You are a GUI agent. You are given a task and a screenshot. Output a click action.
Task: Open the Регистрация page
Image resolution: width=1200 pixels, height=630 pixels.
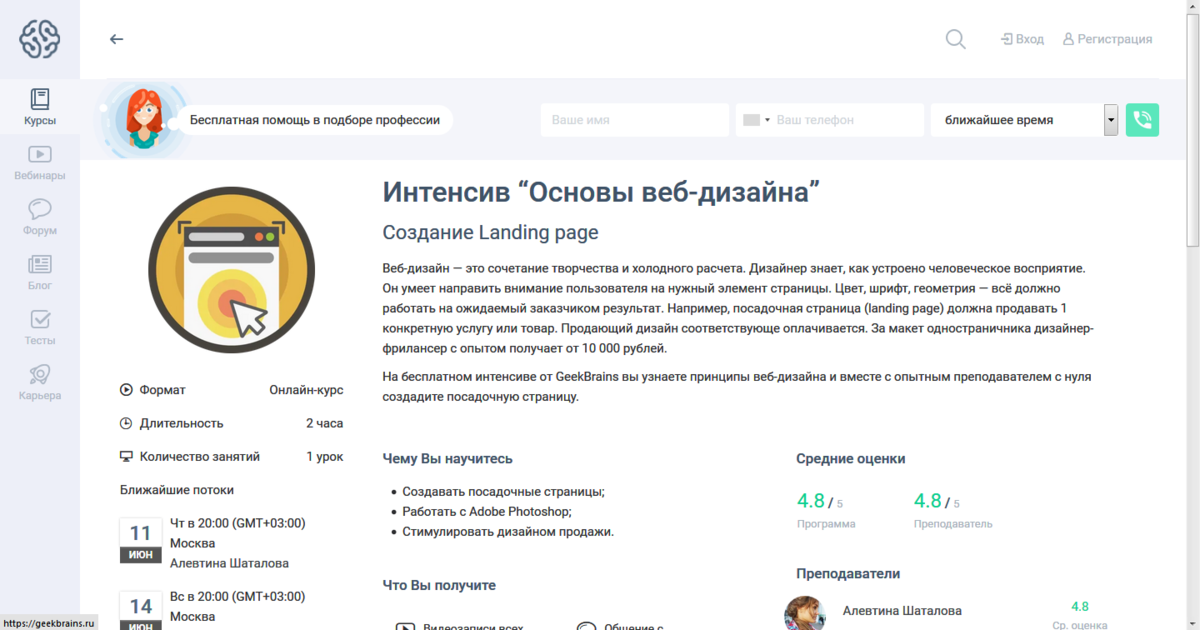[x=1107, y=39]
